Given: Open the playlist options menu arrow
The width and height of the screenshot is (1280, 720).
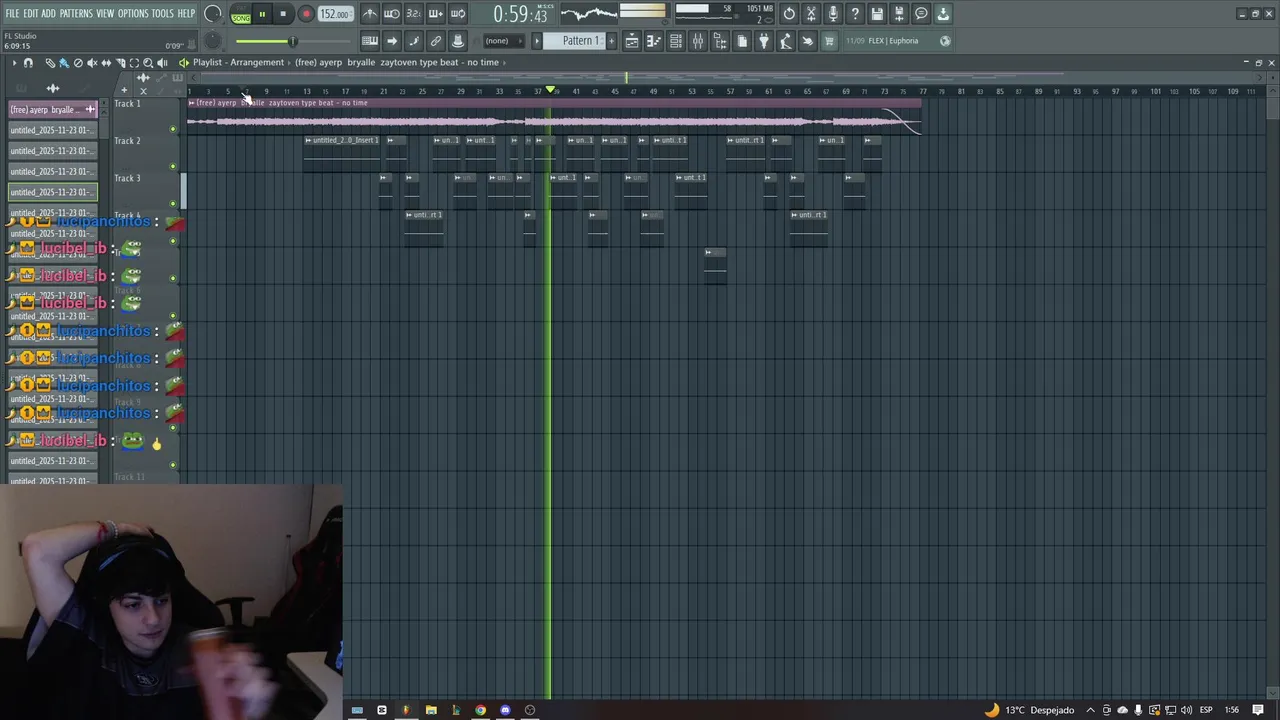Looking at the screenshot, I should pos(14,63).
